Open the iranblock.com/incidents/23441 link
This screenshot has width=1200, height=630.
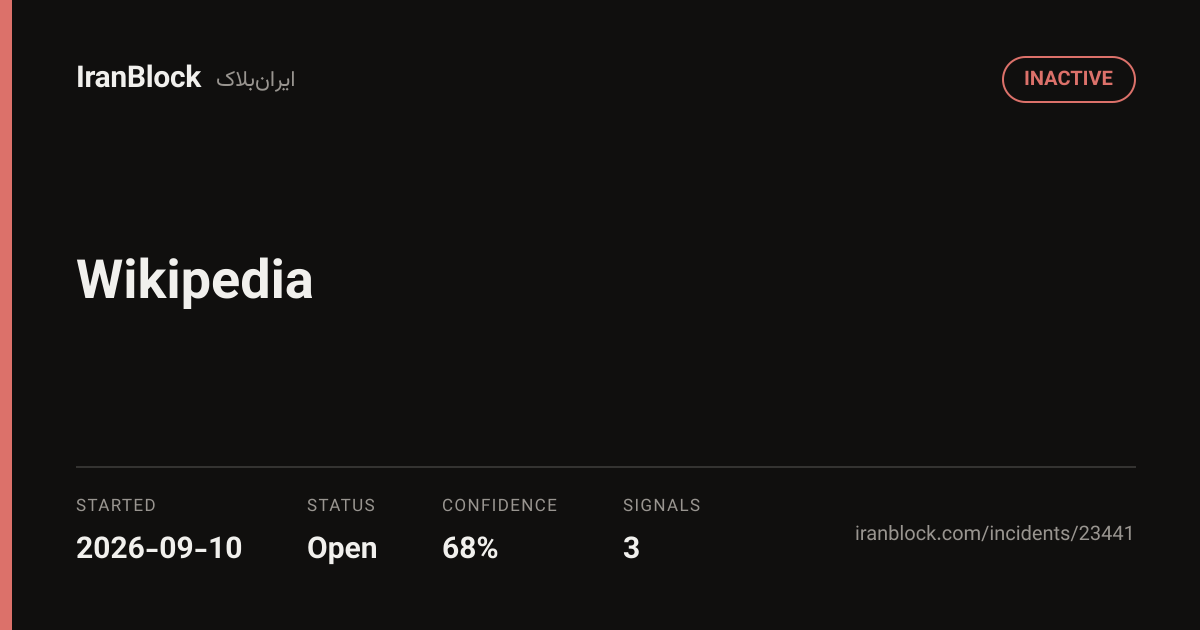pos(995,533)
